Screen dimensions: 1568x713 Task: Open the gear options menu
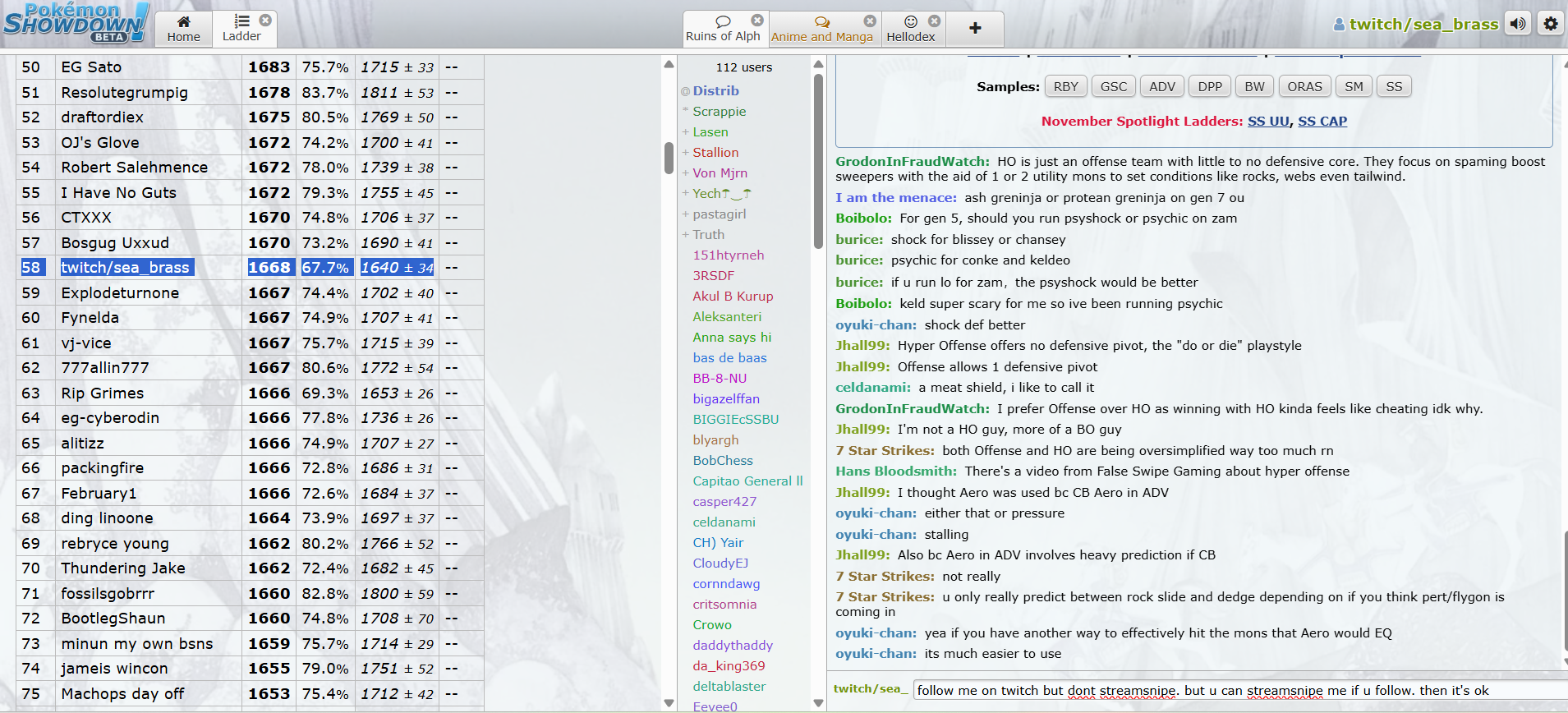coord(1550,24)
